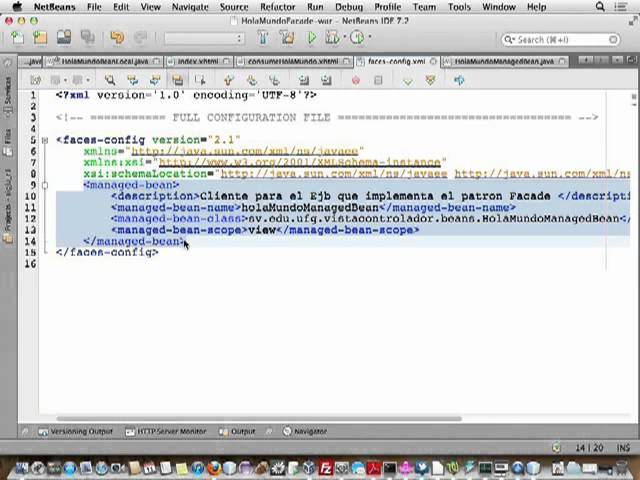This screenshot has width=640, height=480.
Task: Open the project configuration combo box
Action: tap(204, 39)
